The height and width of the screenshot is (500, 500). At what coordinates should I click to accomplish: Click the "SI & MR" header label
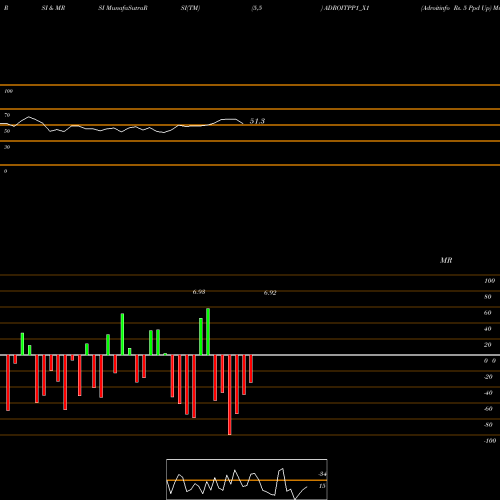click(x=53, y=8)
